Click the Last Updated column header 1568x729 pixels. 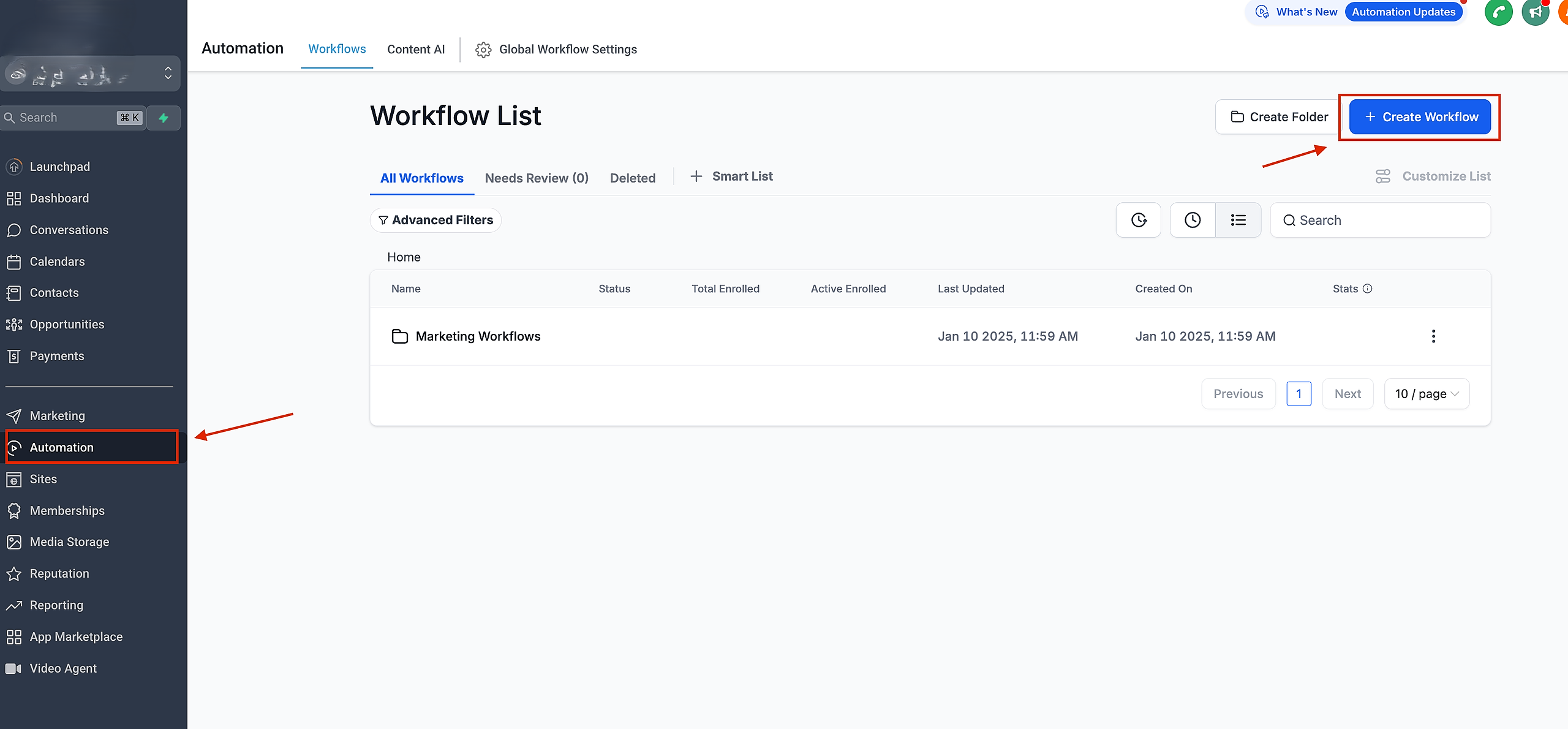click(x=971, y=289)
